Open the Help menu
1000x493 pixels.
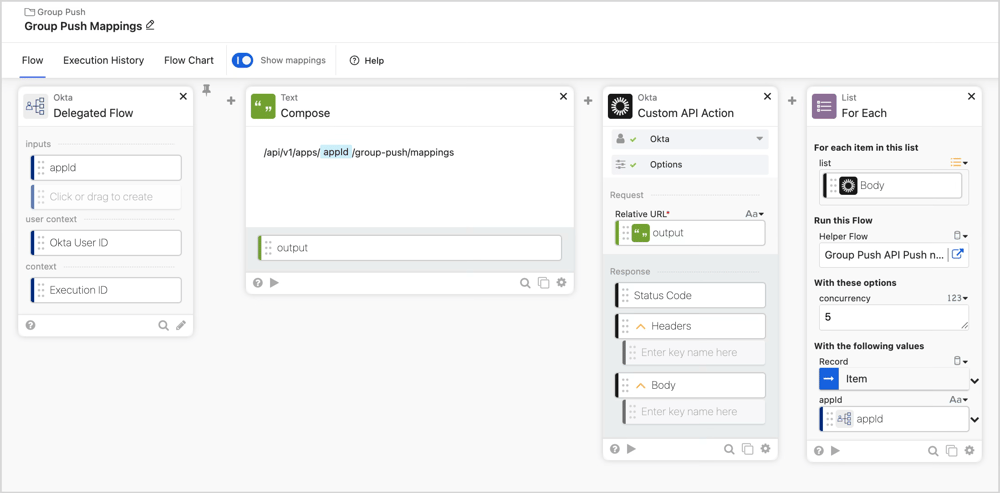click(x=367, y=61)
